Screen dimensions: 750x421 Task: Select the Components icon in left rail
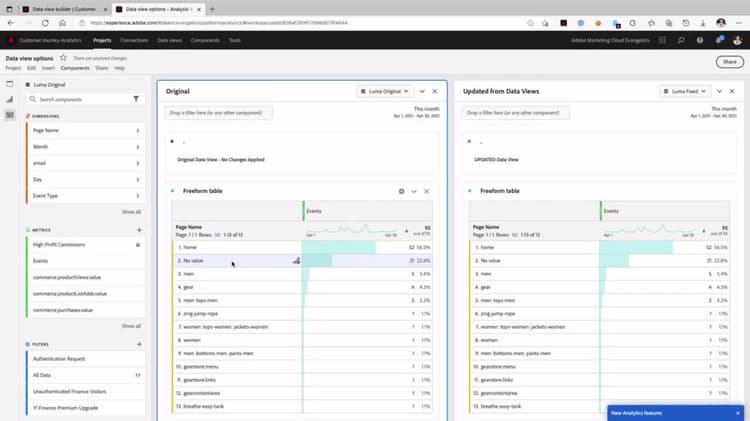(10, 115)
